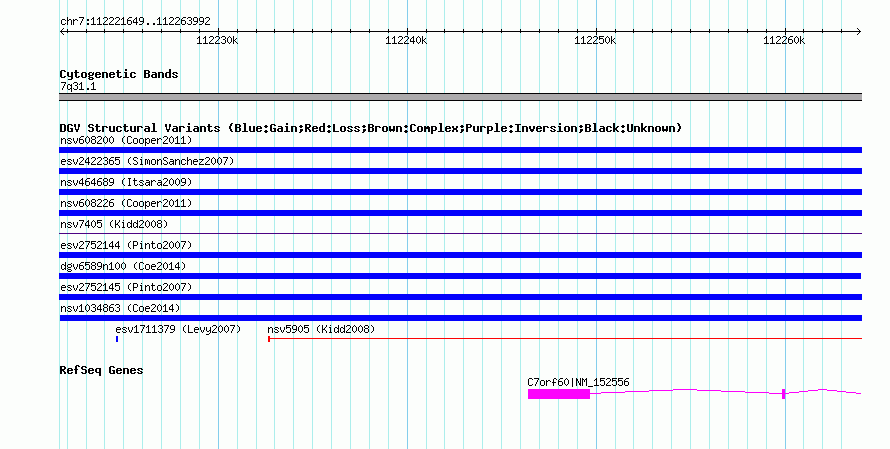Open variant nsv608226 (Cooper2011) label

point(126,203)
